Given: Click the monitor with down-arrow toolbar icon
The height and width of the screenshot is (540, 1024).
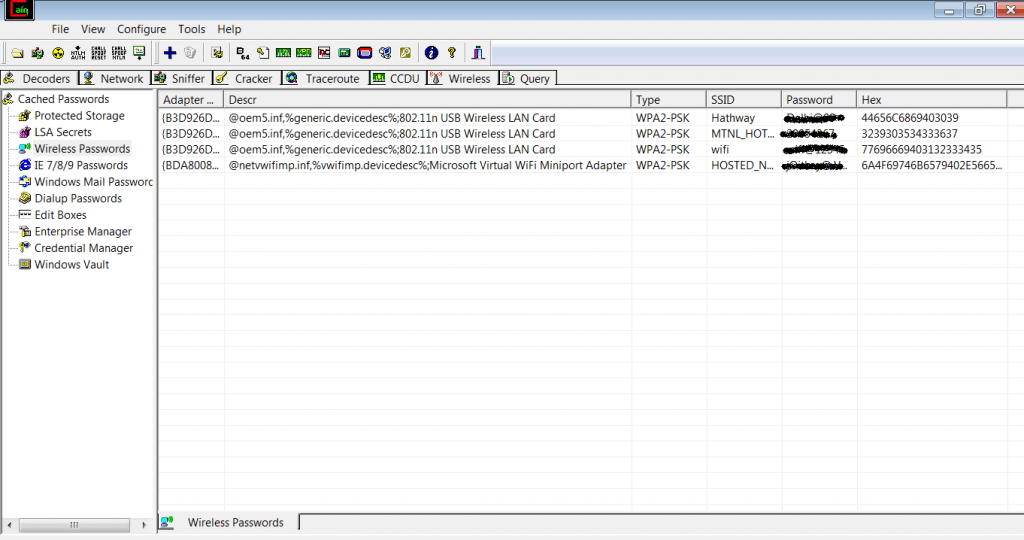Looking at the screenshot, I should [x=139, y=53].
